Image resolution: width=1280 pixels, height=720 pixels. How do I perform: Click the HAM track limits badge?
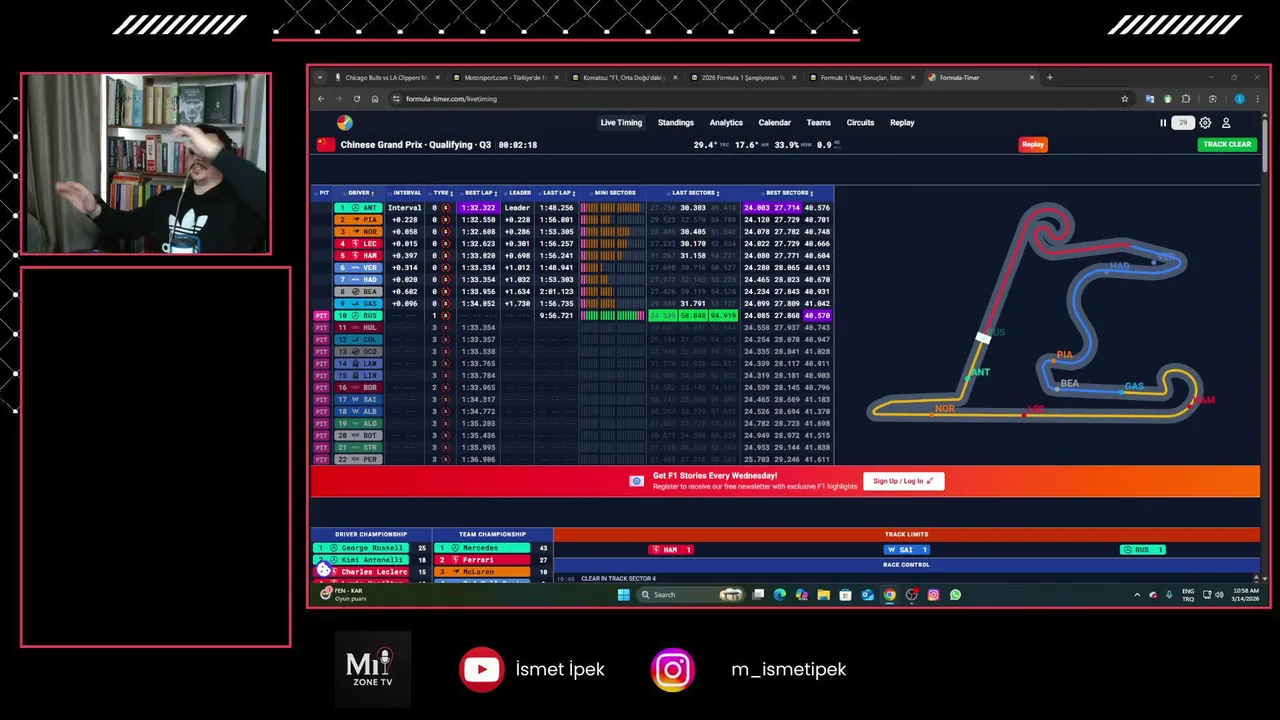[x=670, y=549]
